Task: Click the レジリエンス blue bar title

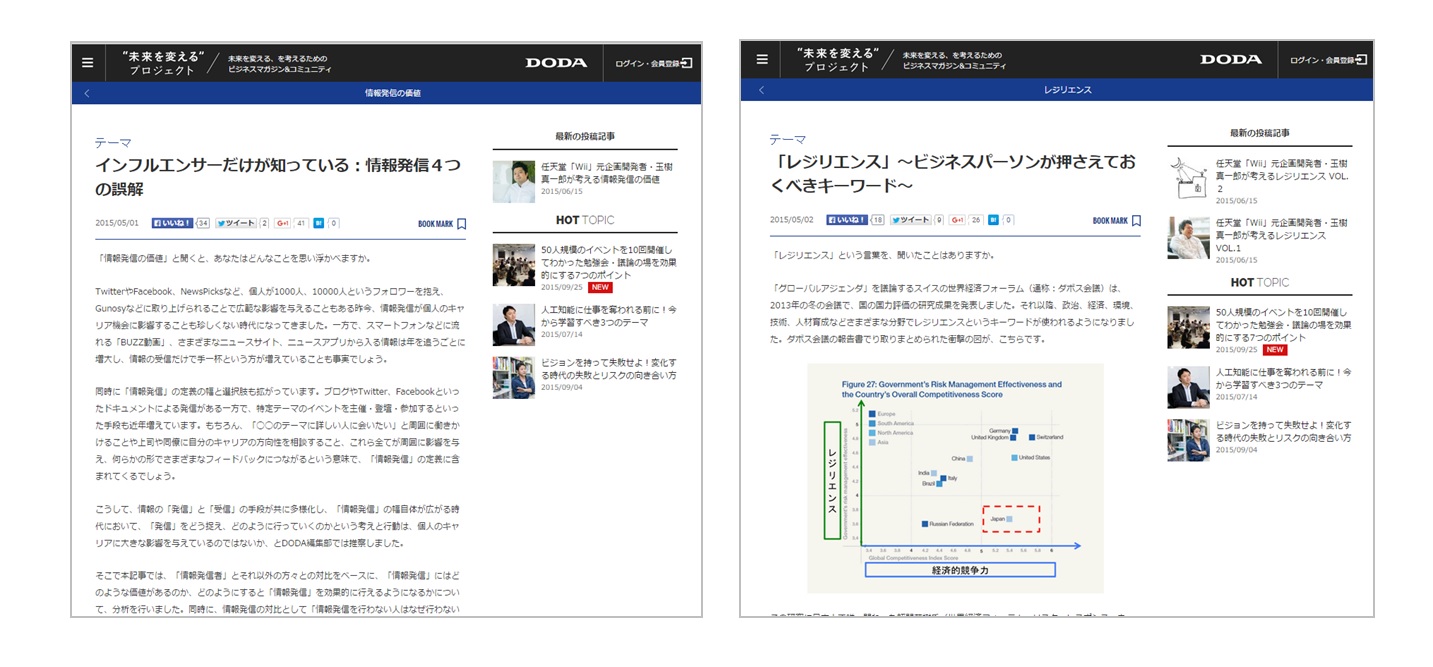Action: click(1067, 90)
